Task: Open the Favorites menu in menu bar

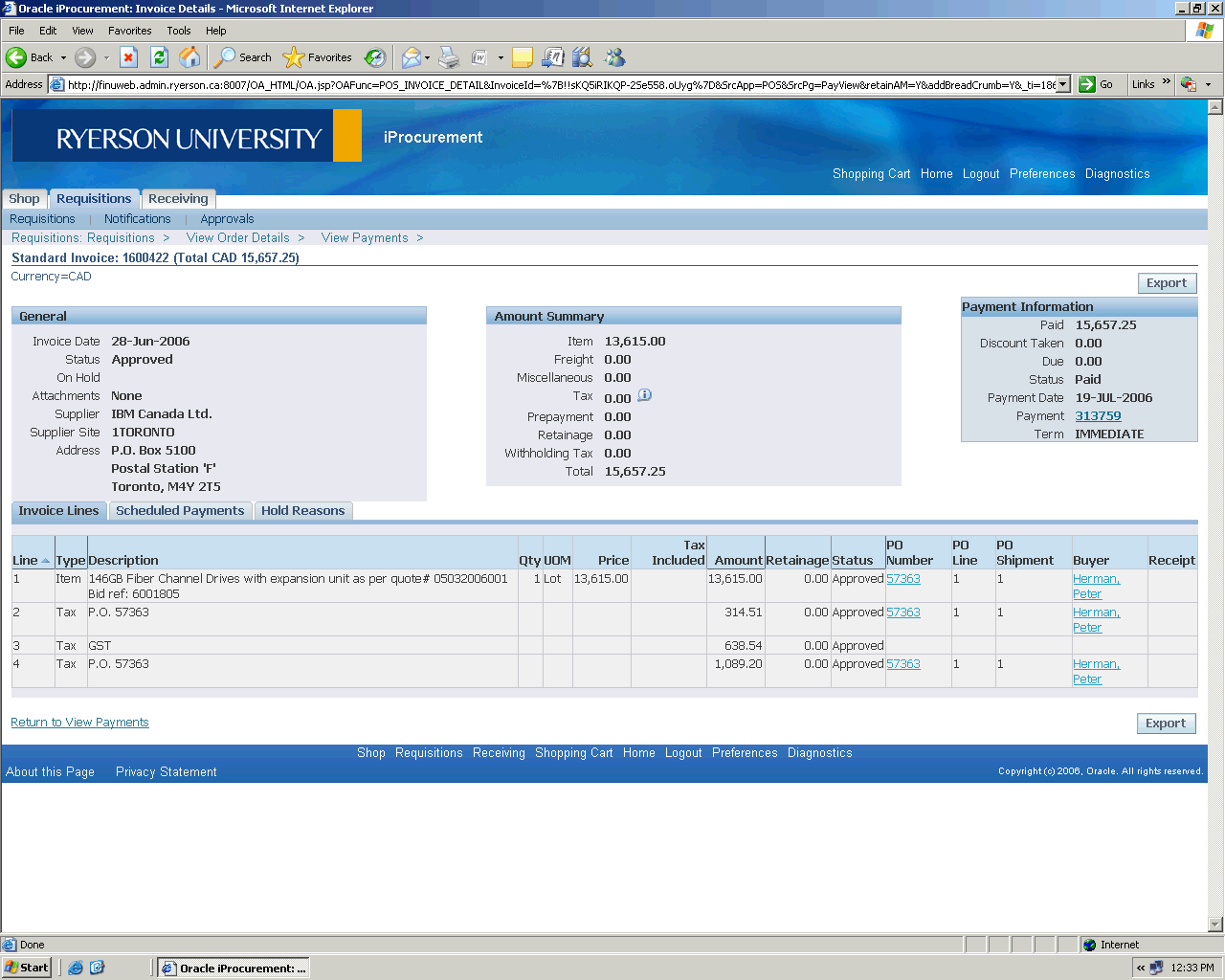Action: 129,31
